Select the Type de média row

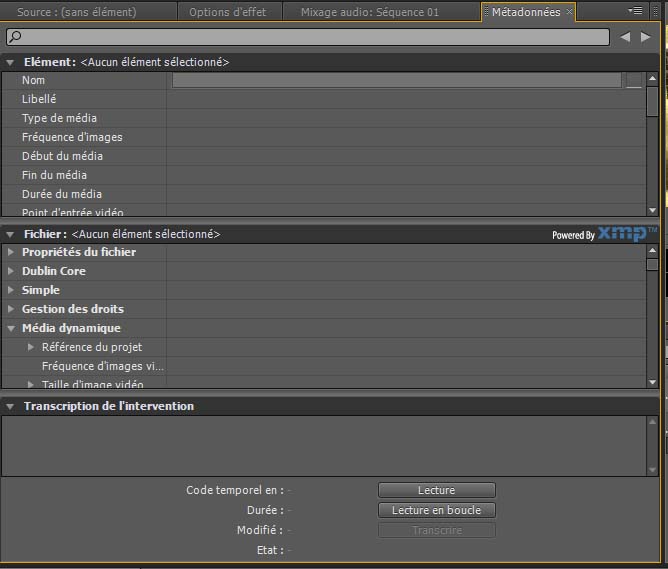tap(324, 118)
